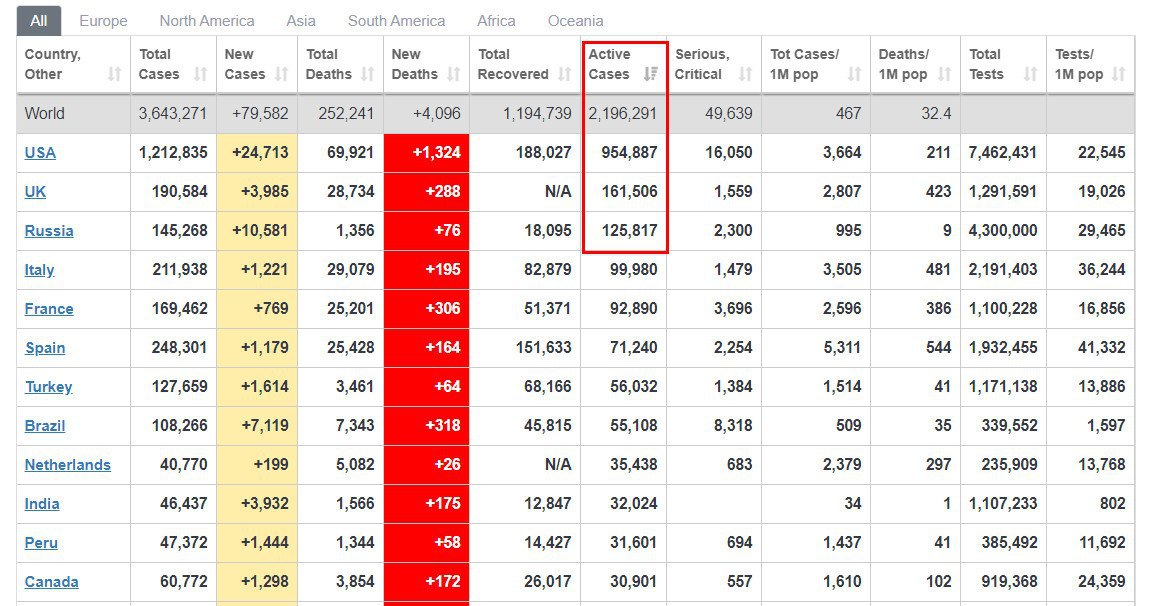The height and width of the screenshot is (606, 1166).
Task: Select Peru new deaths +58 cell
Action: coord(427,543)
